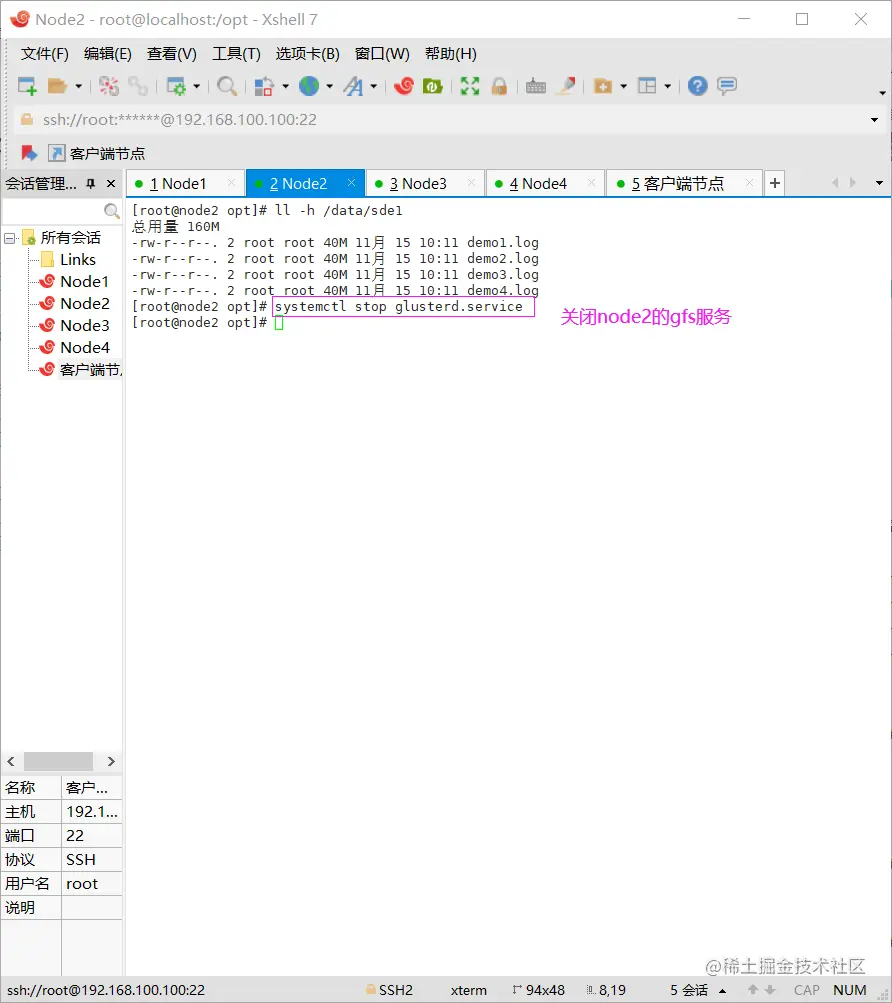Close the 2 Node2 tab
892x1003 pixels.
pyautogui.click(x=351, y=183)
